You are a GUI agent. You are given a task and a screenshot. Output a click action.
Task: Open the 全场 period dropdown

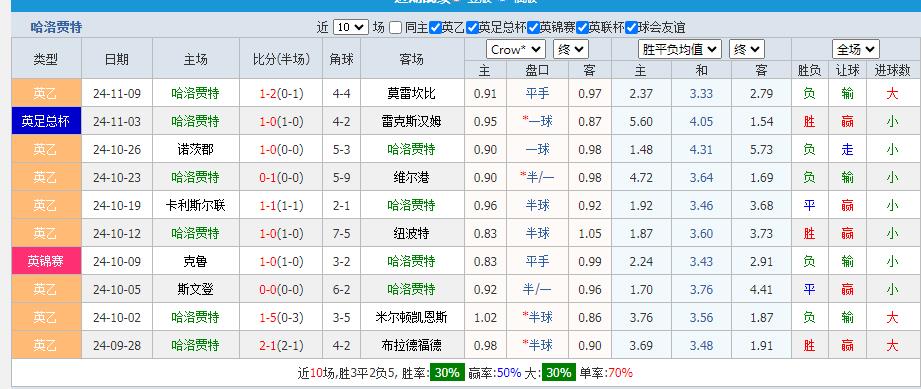[x=856, y=49]
